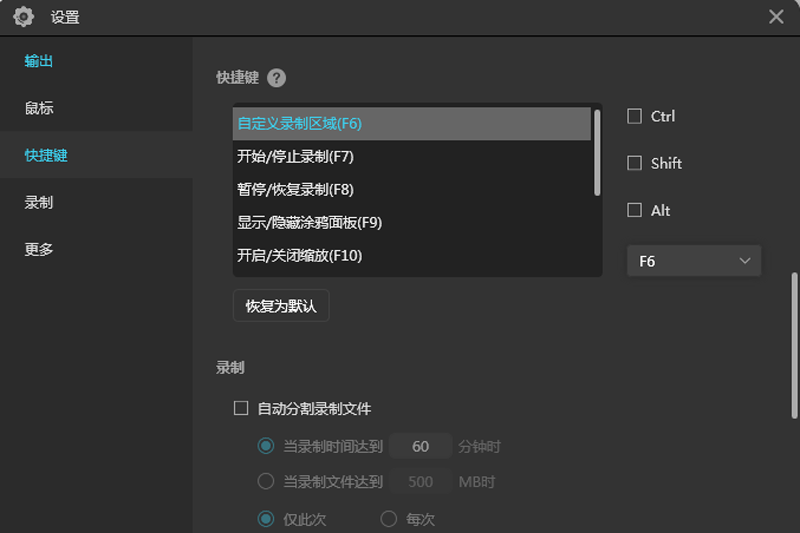Switch to the 鼠标 settings tab
This screenshot has height=533, width=800.
(x=39, y=108)
